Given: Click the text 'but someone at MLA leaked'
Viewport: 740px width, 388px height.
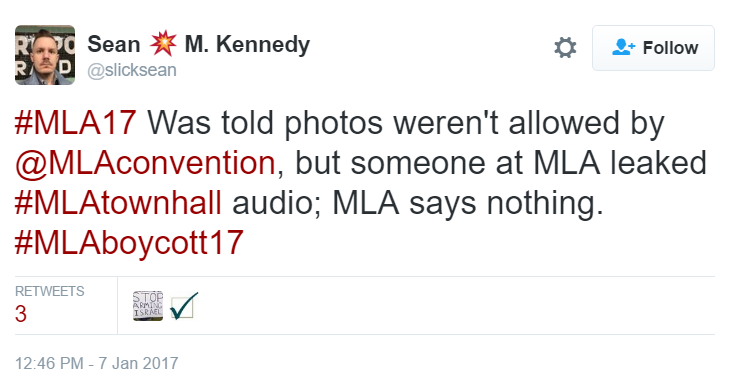Looking at the screenshot, I should [x=501, y=163].
